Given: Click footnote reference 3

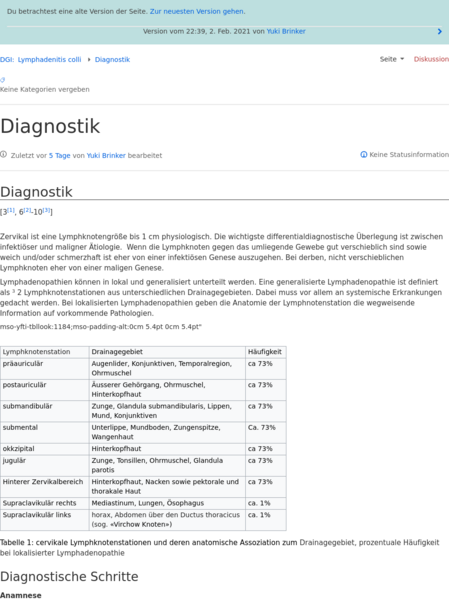Looking at the screenshot, I should tap(46, 210).
